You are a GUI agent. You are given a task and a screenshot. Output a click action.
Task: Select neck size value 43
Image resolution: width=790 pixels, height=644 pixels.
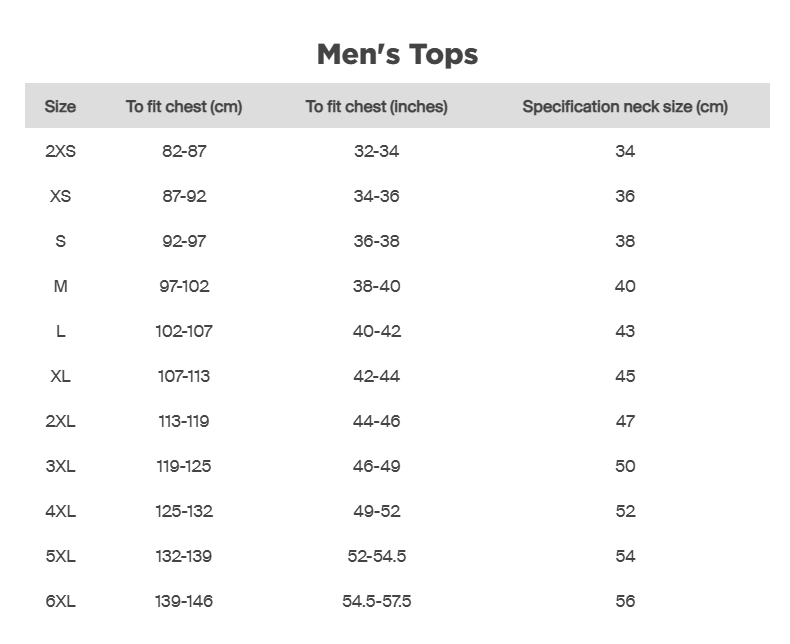625,331
